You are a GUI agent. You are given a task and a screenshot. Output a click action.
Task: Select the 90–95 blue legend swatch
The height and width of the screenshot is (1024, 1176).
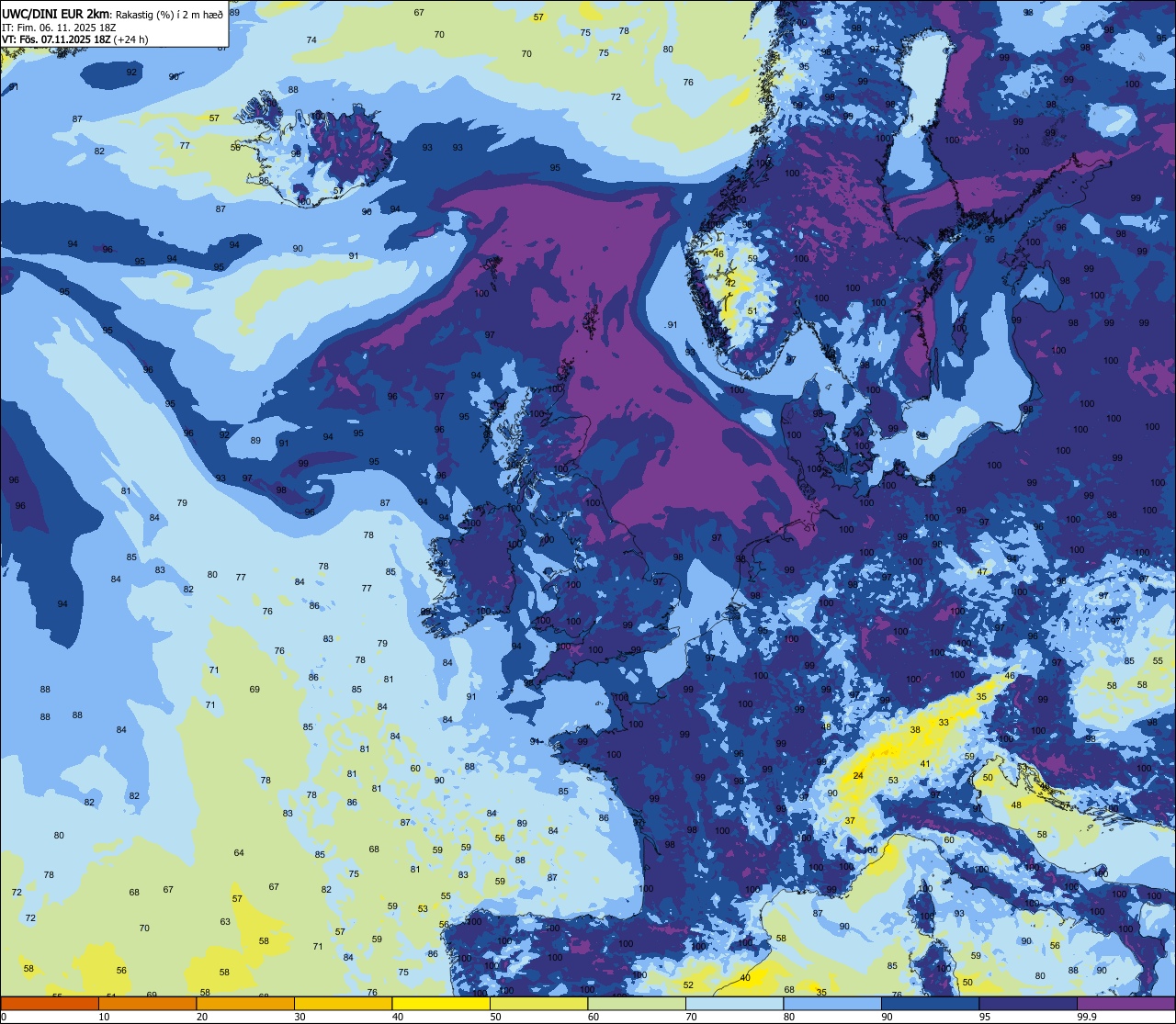click(x=930, y=1003)
